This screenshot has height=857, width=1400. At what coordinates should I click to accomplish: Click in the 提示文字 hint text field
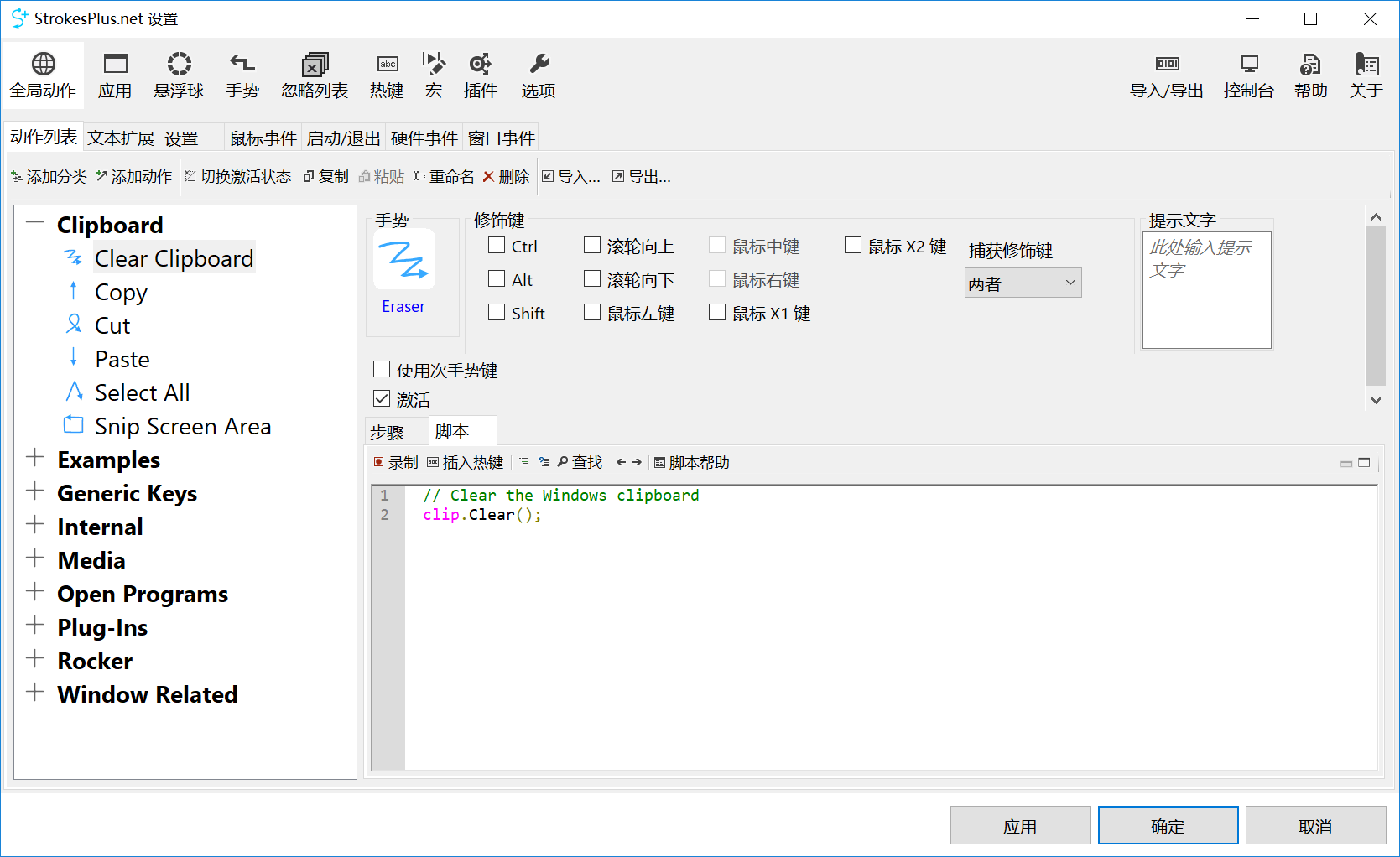[x=1207, y=290]
